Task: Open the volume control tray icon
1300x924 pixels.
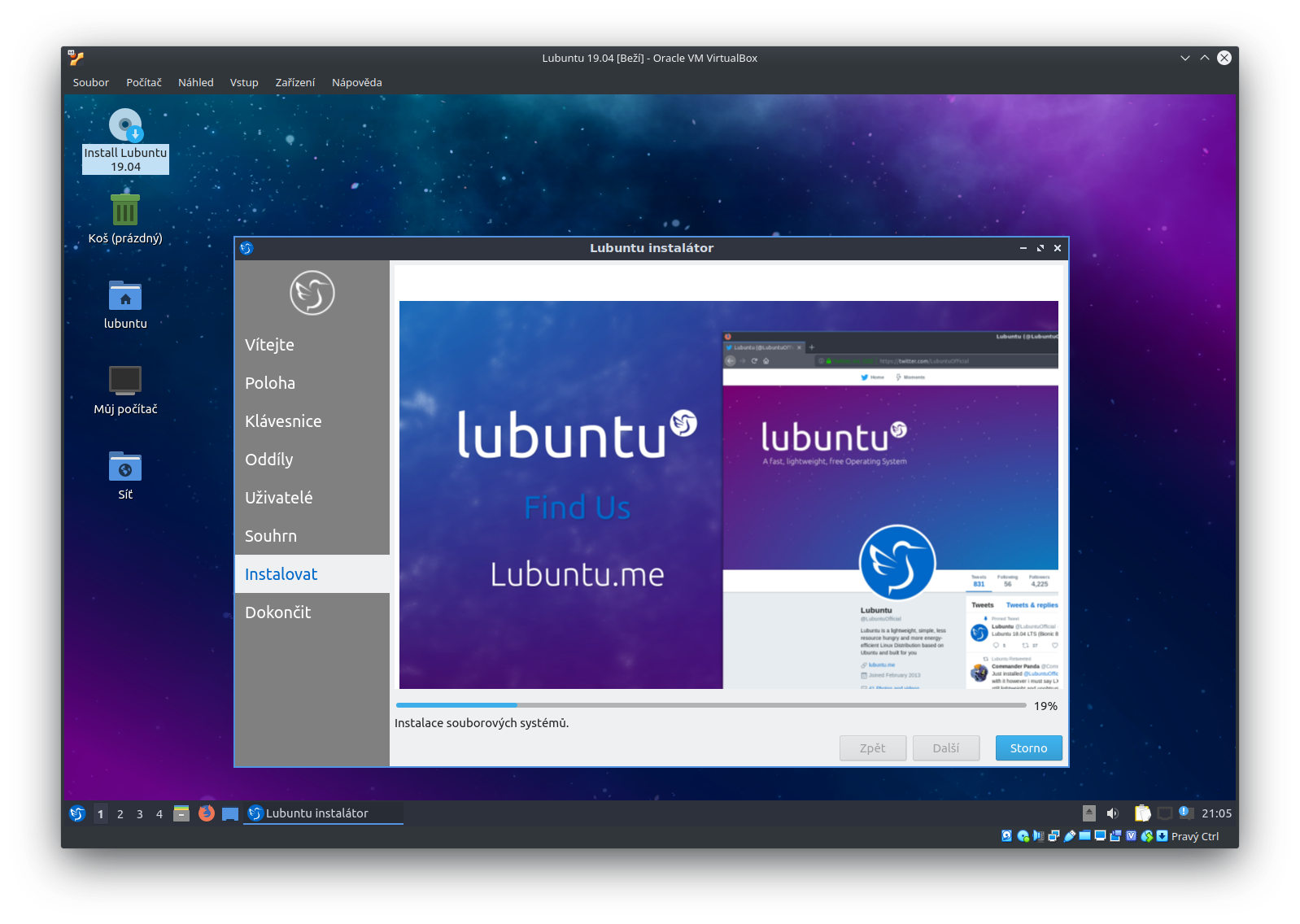Action: pos(1113,813)
